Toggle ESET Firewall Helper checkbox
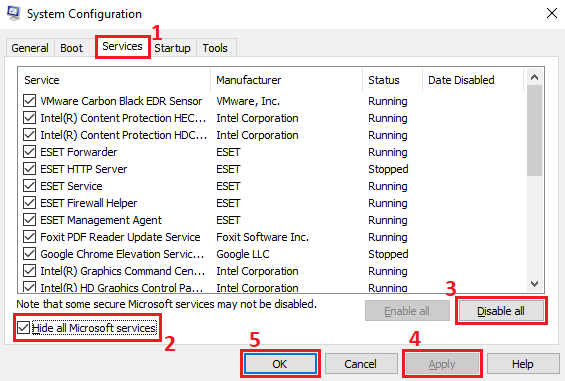565x381 pixels. pyautogui.click(x=29, y=203)
